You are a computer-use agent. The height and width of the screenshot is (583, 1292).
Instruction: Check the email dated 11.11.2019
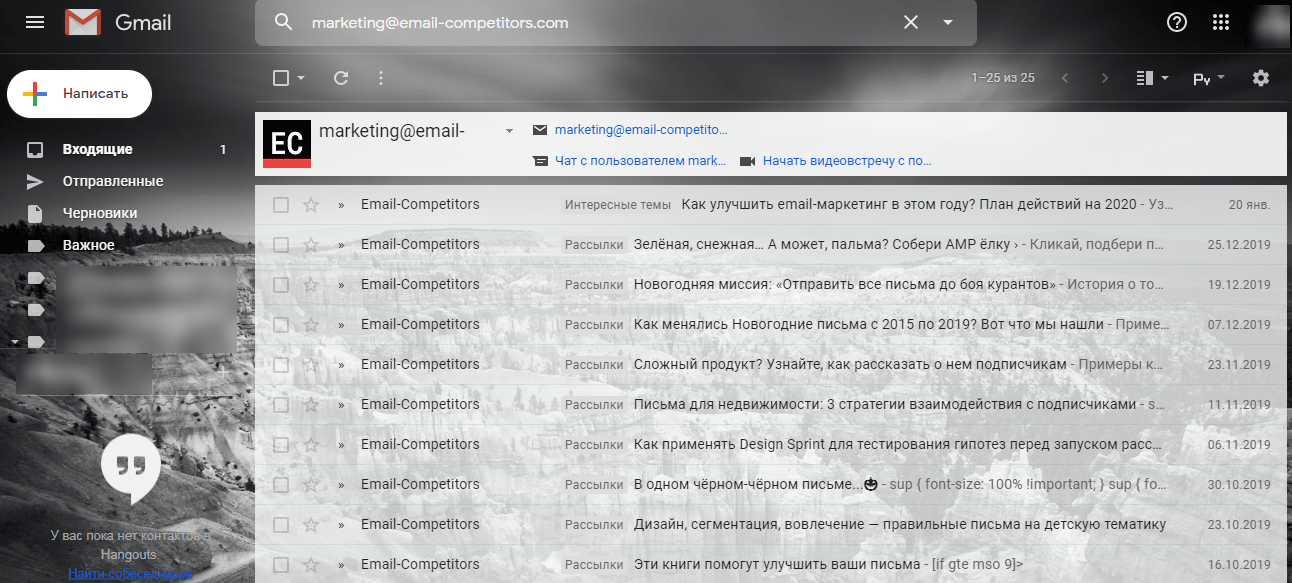coord(281,405)
